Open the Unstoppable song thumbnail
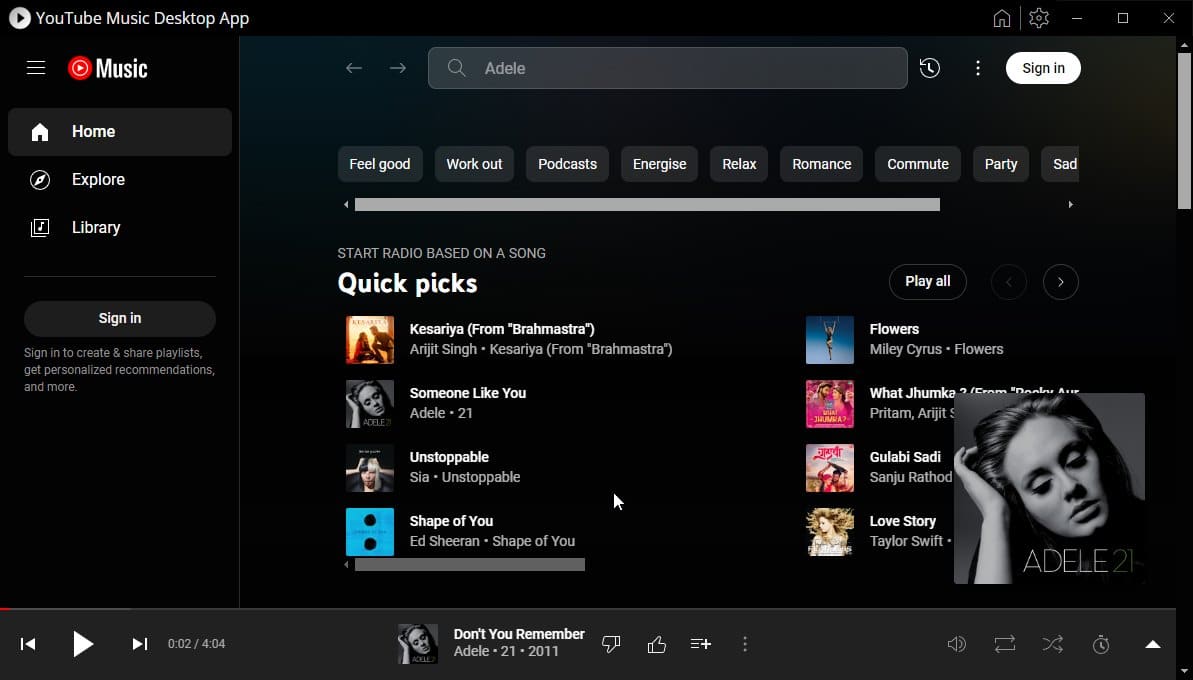This screenshot has width=1193, height=680. [x=370, y=468]
